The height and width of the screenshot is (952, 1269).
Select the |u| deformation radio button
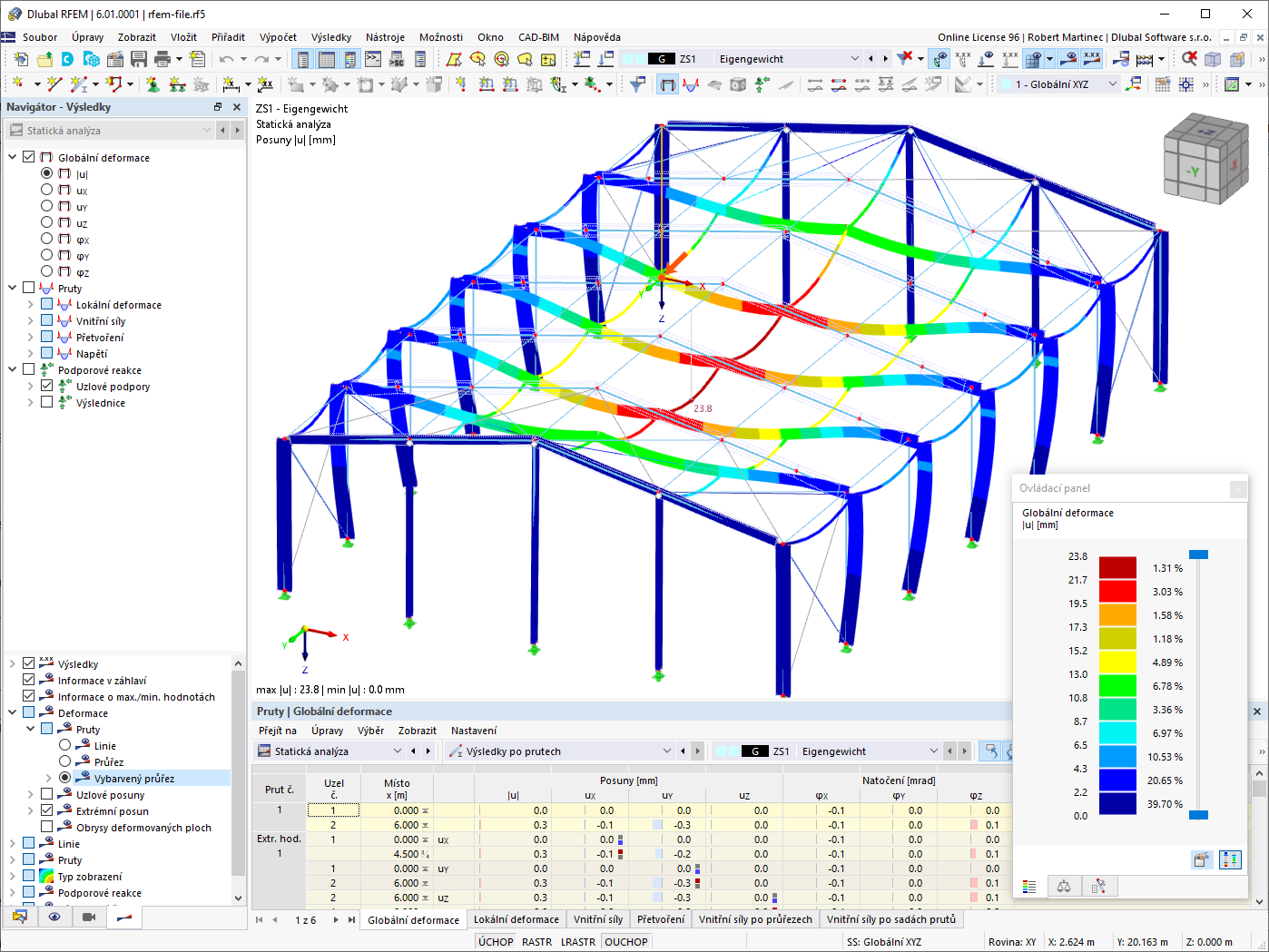47,173
